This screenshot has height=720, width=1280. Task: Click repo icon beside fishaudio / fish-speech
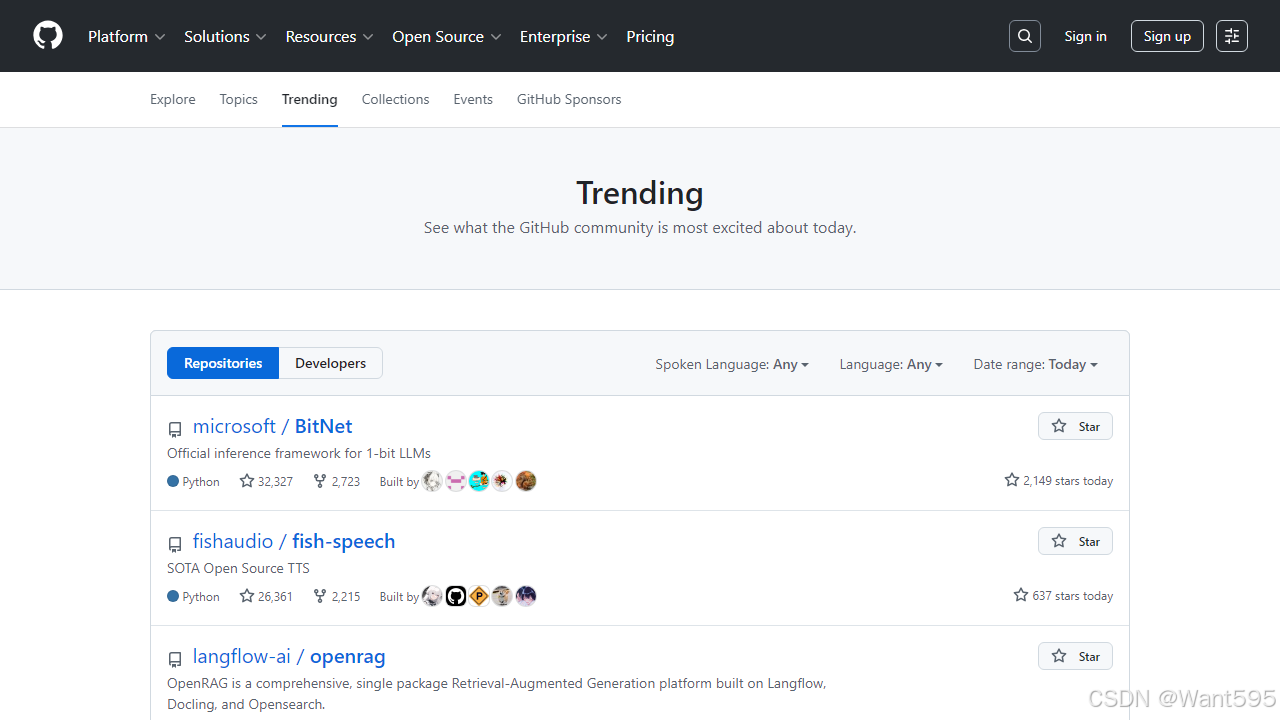click(x=175, y=544)
